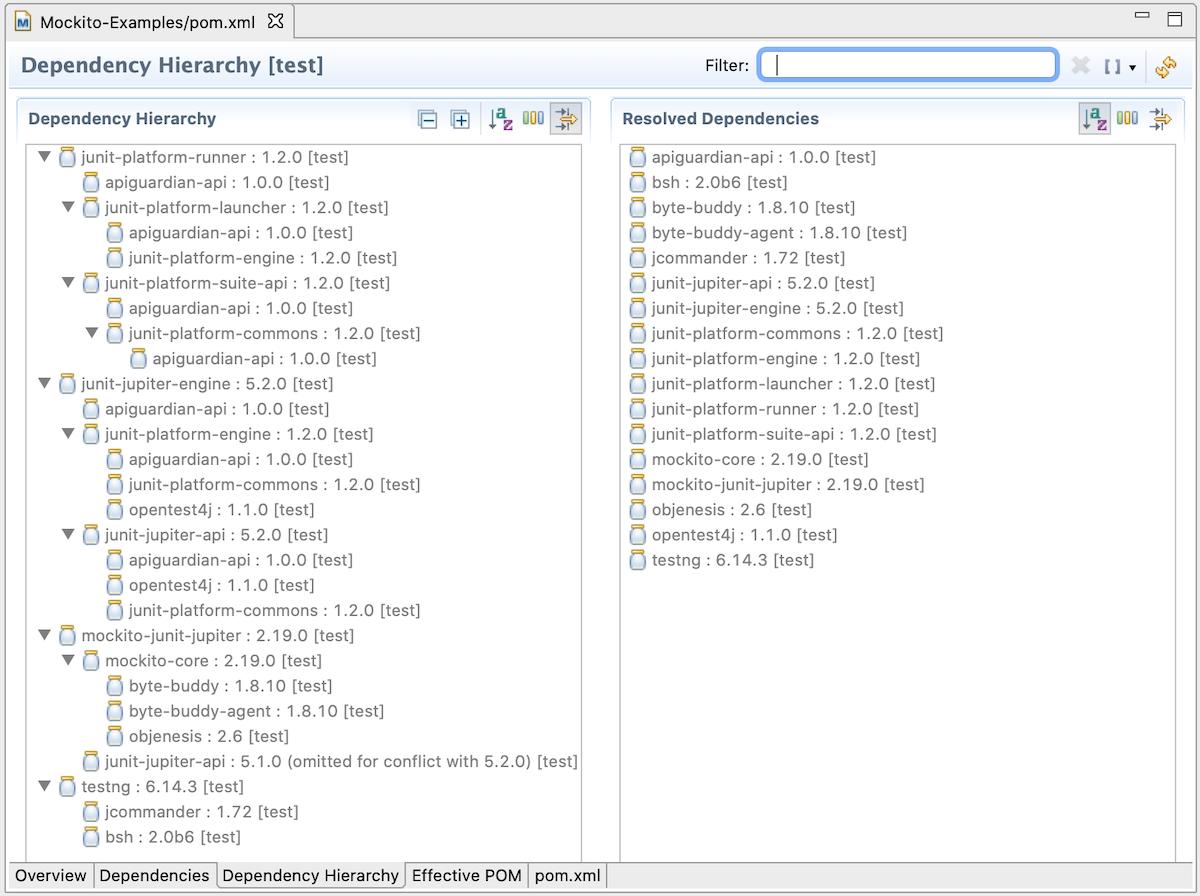Collapse the junit-platform-launcher node
The width and height of the screenshot is (1200, 896).
[x=68, y=207]
